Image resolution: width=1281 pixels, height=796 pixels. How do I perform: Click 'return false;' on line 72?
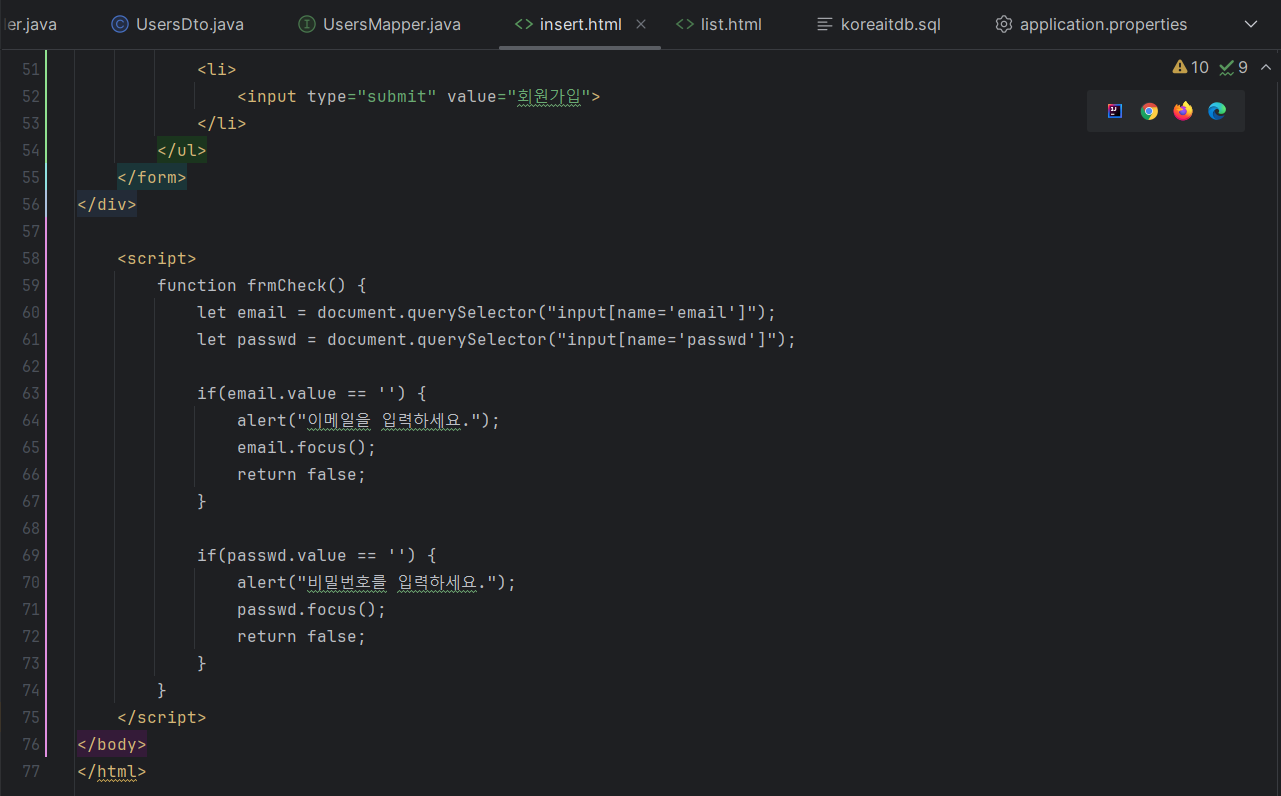(x=302, y=636)
